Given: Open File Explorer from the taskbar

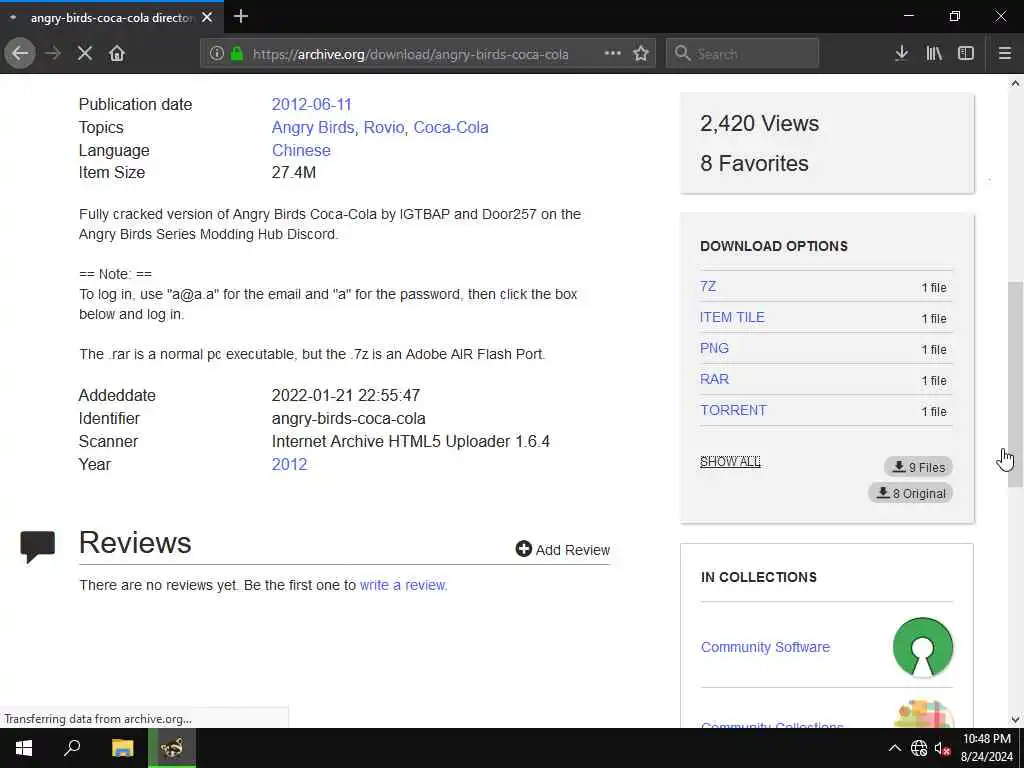Looking at the screenshot, I should point(122,748).
